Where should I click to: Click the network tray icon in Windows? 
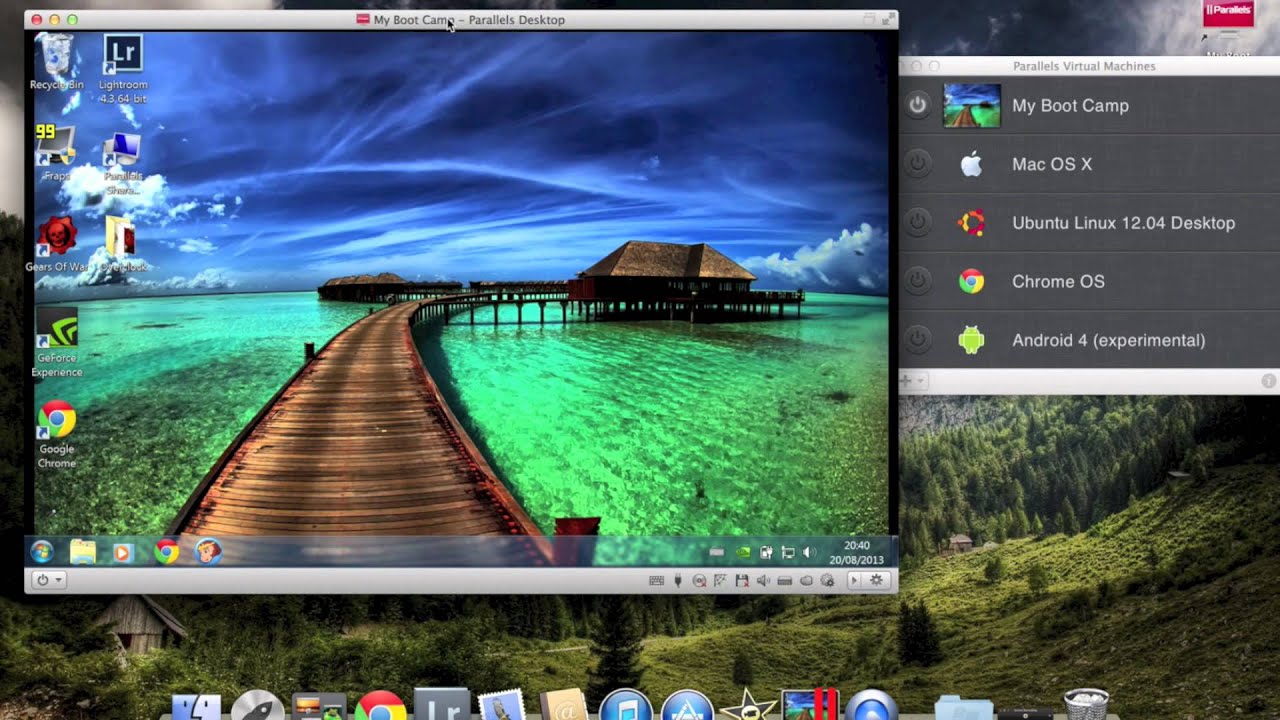click(x=788, y=552)
